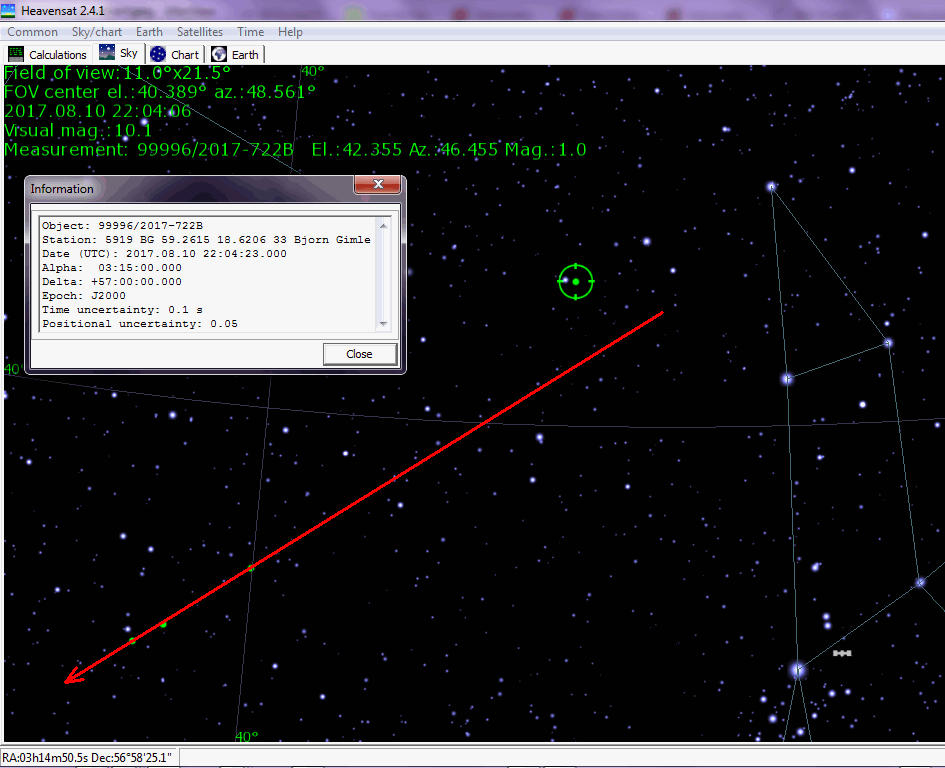Image resolution: width=945 pixels, height=768 pixels.
Task: Open the Calculations tab
Action: [x=48, y=54]
